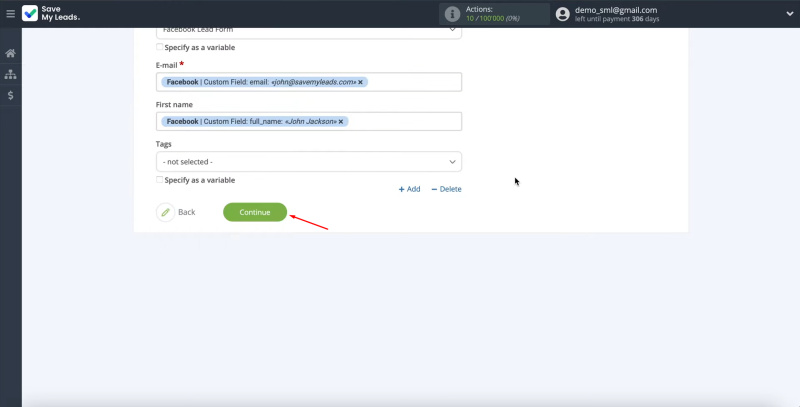Screen dimensions: 800x407
Task: Click the Actions info icon
Action: (452, 14)
